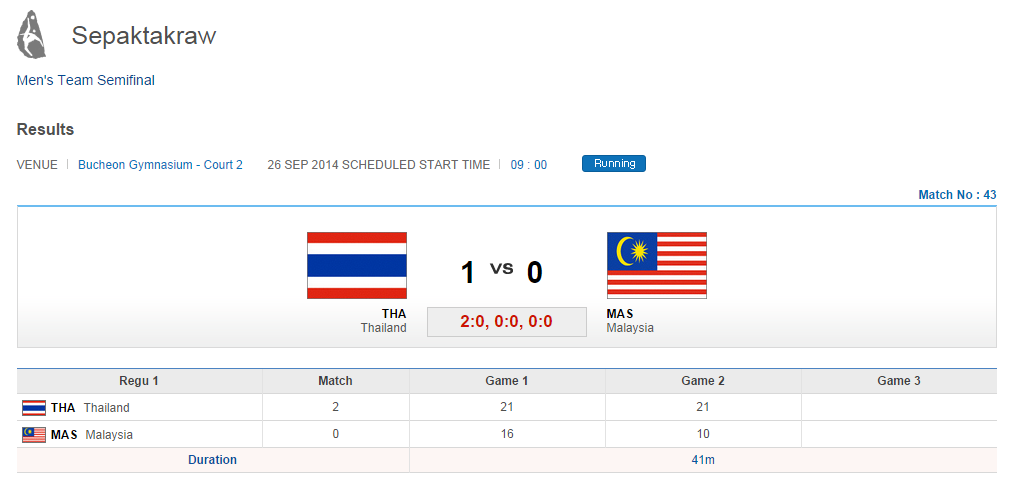Viewport: 1011px width, 484px height.
Task: Click Malaysia's Game 2 score of 10
Action: point(702,435)
